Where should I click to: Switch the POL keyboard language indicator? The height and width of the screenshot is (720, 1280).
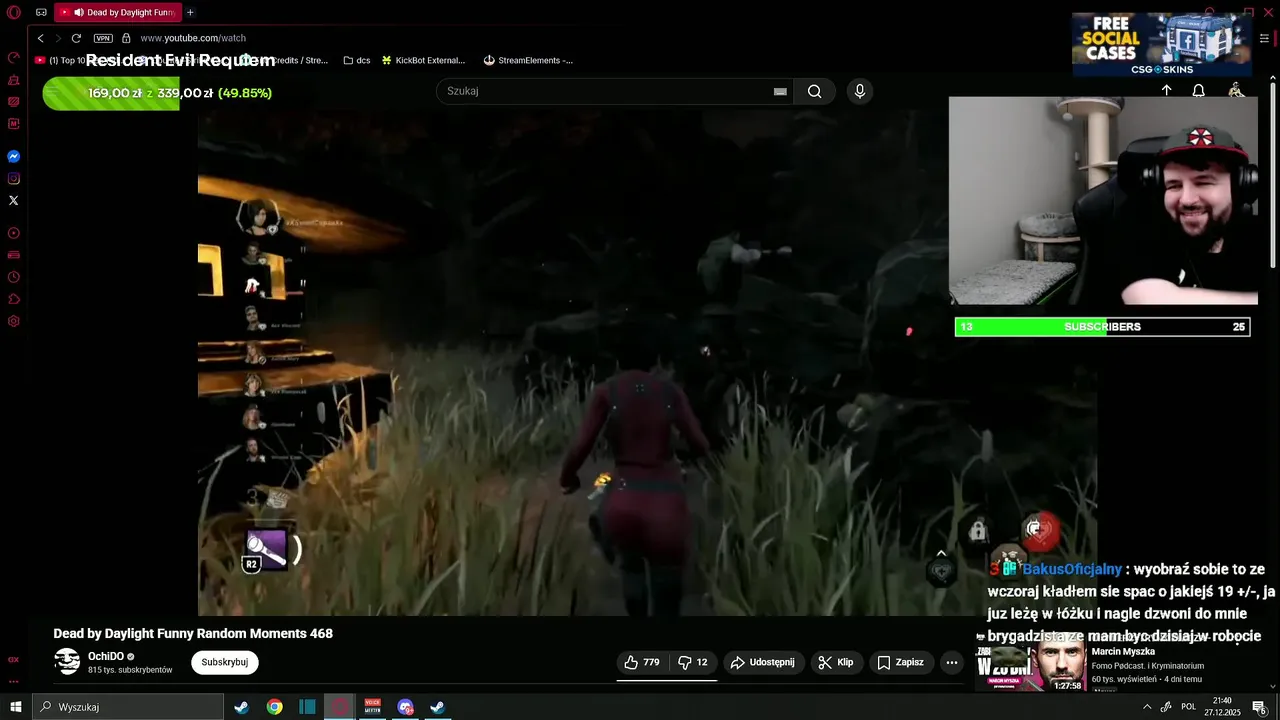pyautogui.click(x=1189, y=707)
